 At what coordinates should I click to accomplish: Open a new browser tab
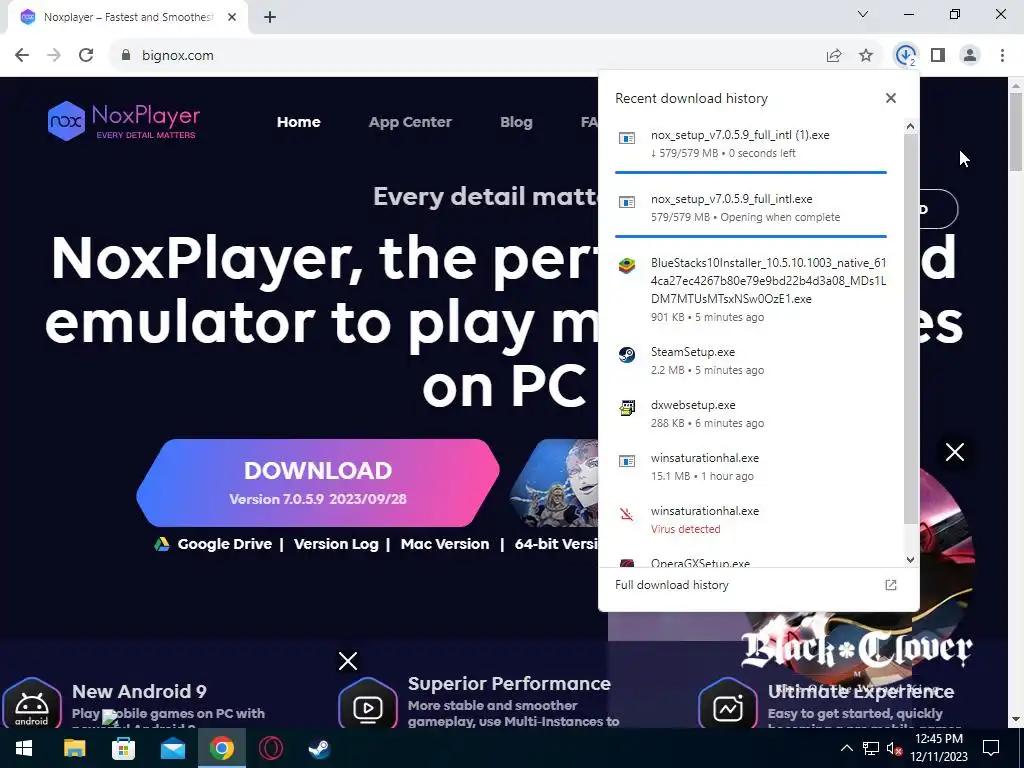tap(270, 18)
